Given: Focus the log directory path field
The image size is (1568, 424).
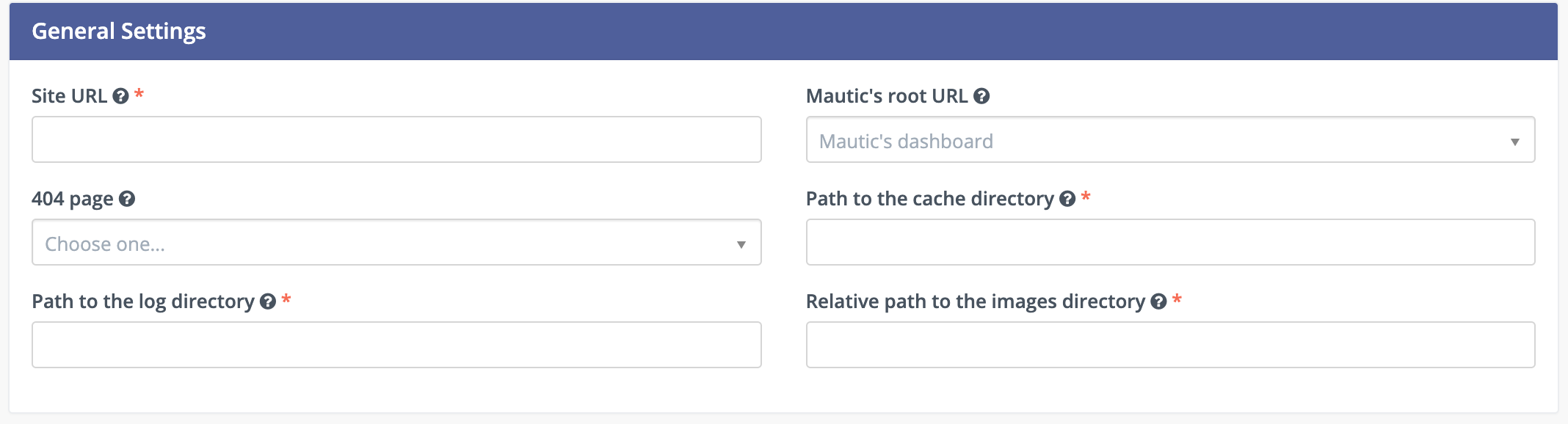Looking at the screenshot, I should tap(396, 345).
